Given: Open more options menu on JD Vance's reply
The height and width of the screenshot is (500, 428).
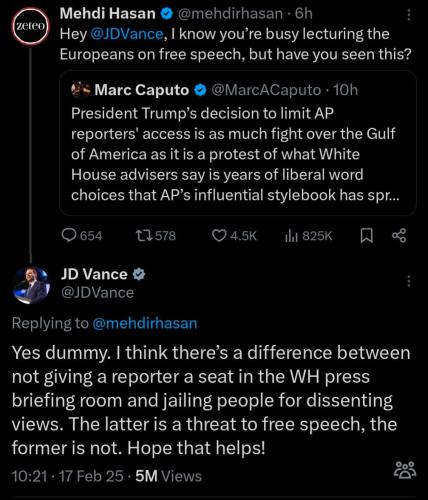Looking at the screenshot, I should pyautogui.click(x=409, y=281).
